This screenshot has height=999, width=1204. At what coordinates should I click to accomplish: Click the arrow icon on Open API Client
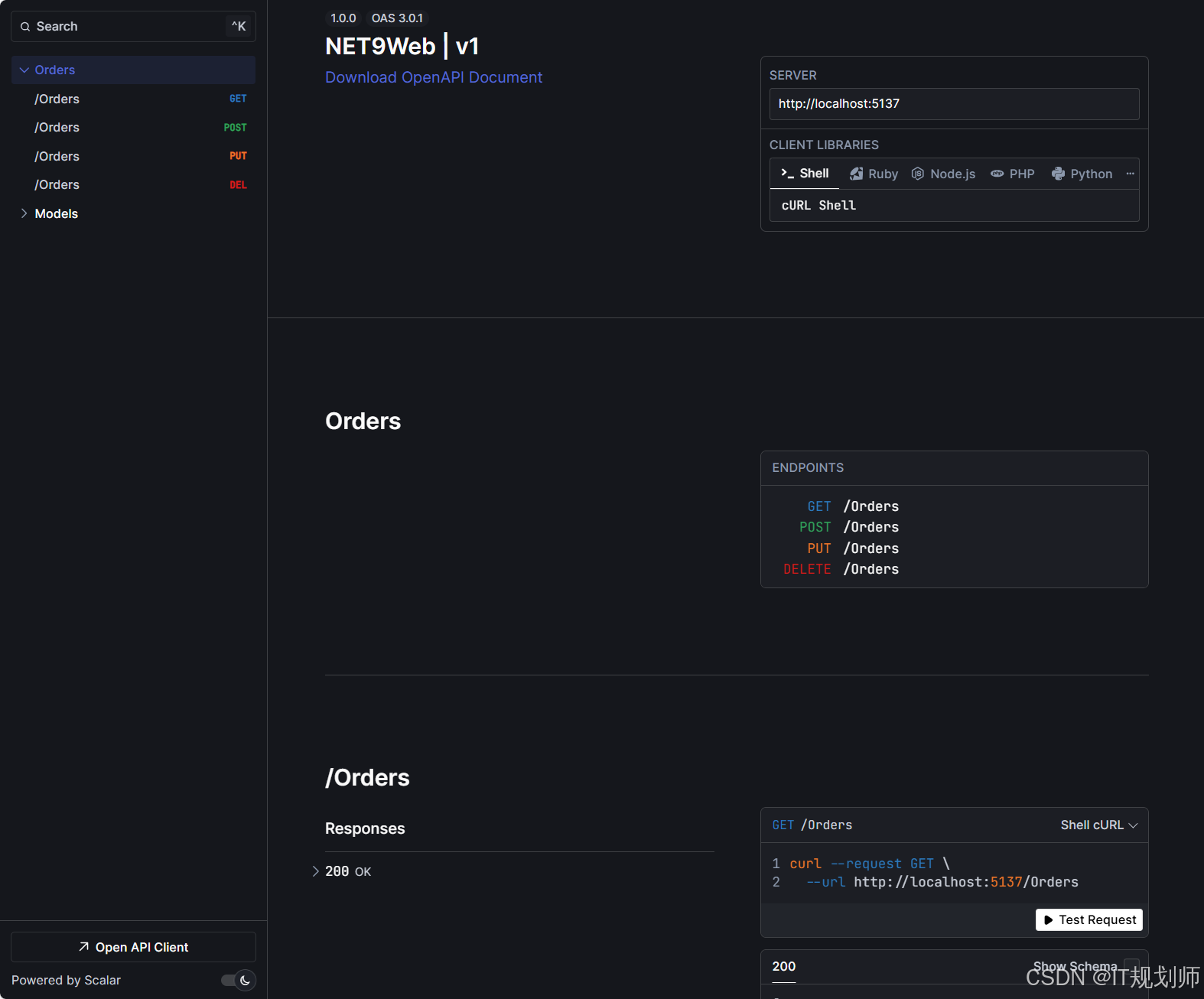coord(84,947)
